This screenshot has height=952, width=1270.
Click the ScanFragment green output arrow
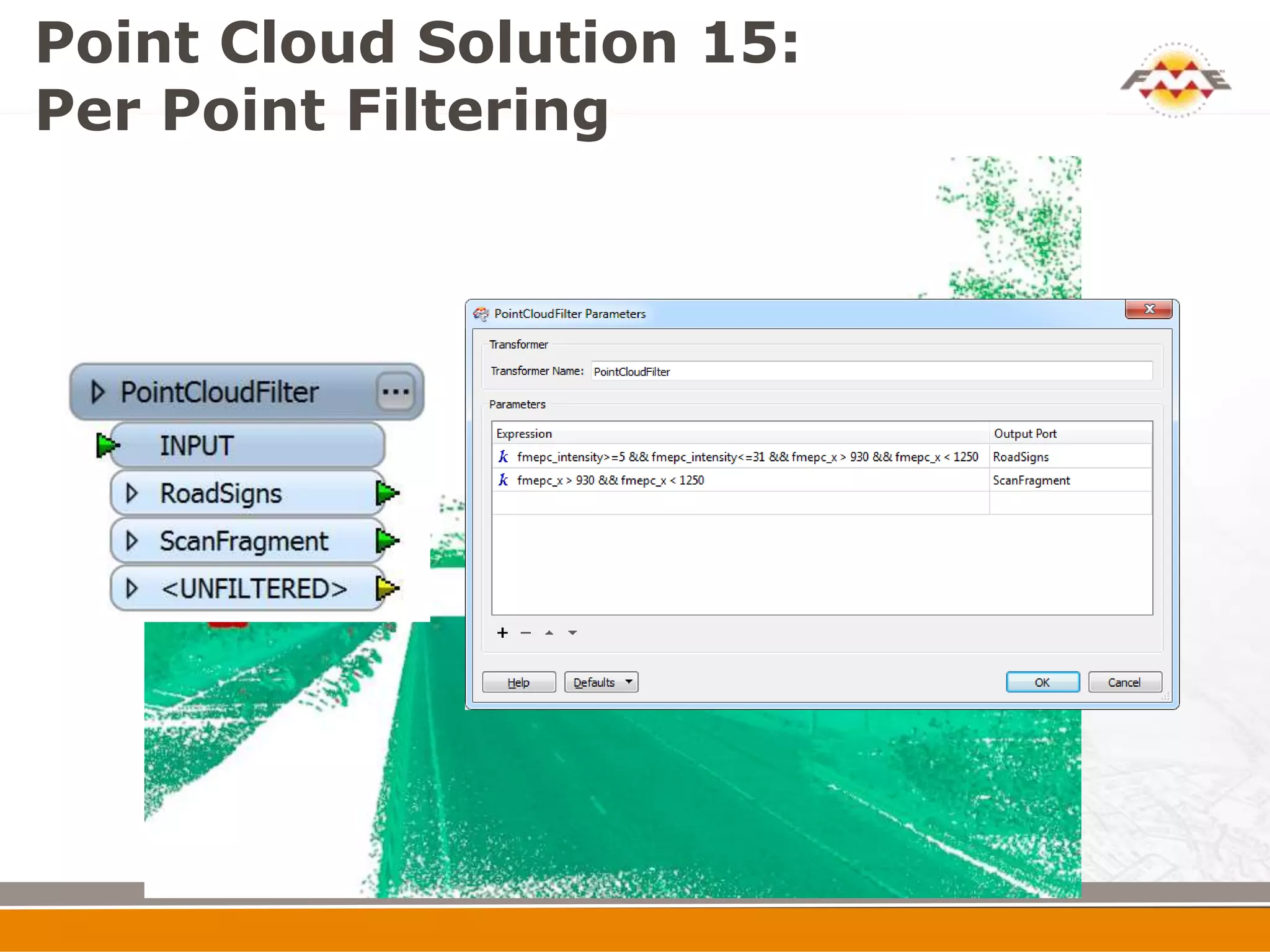coord(388,541)
